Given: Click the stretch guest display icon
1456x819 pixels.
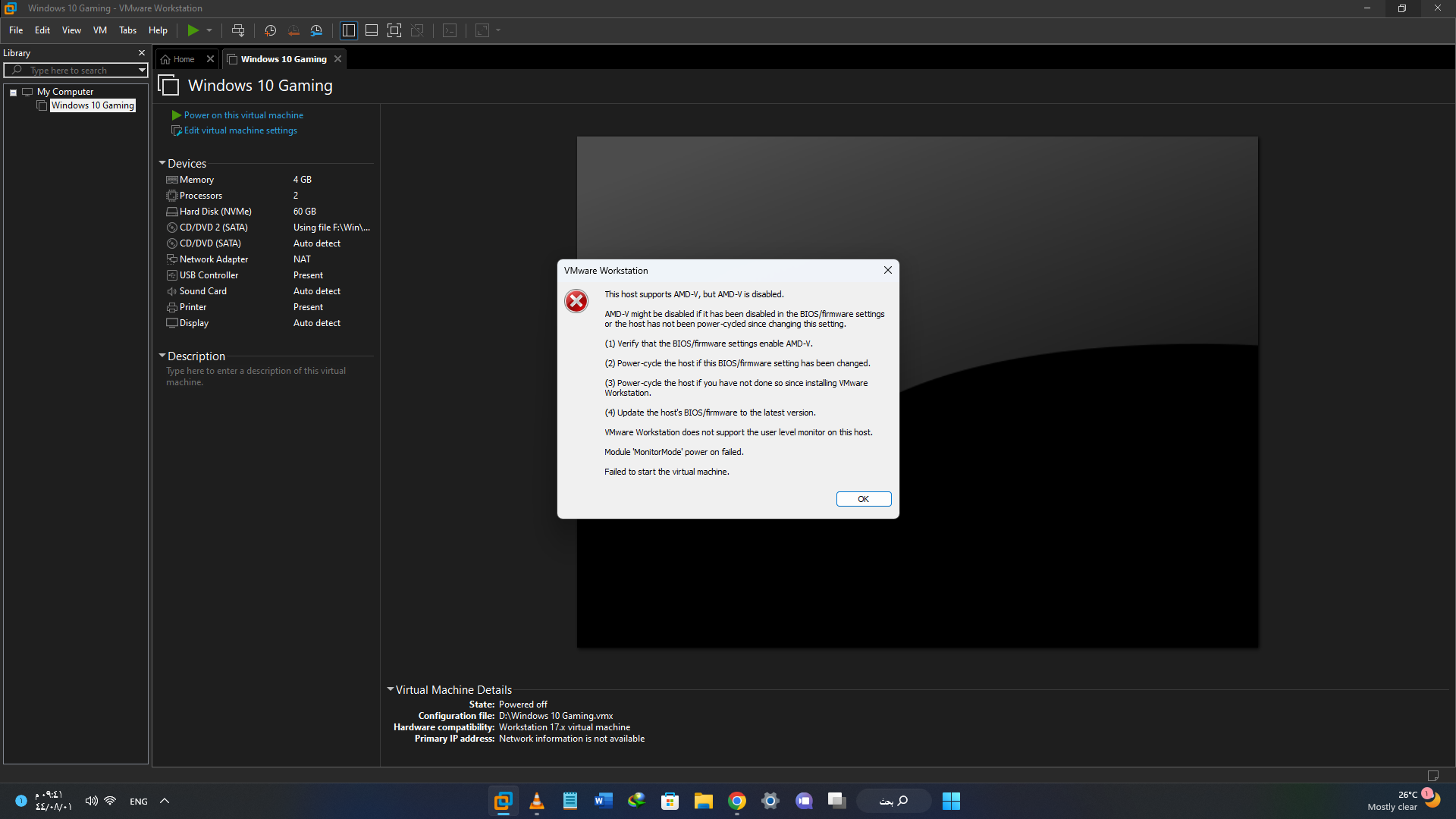Looking at the screenshot, I should (x=482, y=30).
